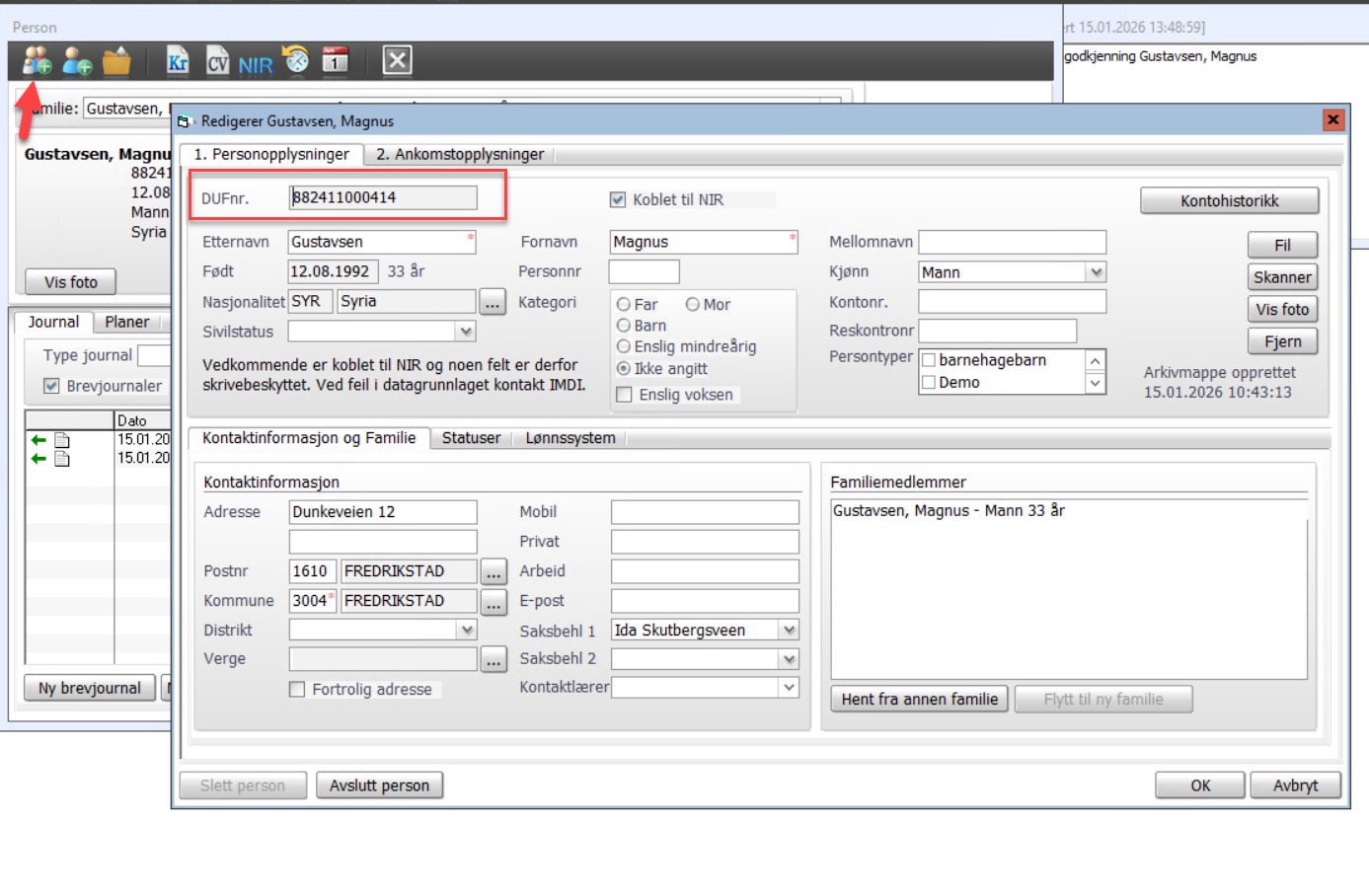Enable the Fortrolig adresse checkbox

[x=297, y=690]
